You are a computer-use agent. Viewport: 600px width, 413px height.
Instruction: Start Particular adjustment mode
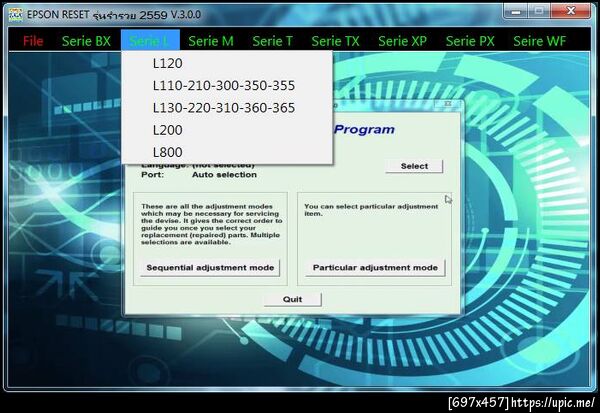[375, 268]
